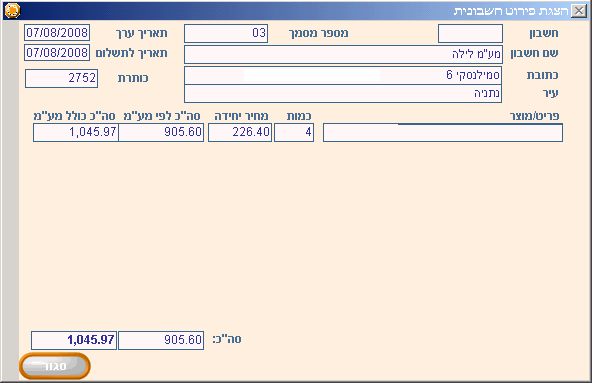Viewport: 592px width, 383px height.
Task: Click the חשבון label
Action: (x=544, y=33)
